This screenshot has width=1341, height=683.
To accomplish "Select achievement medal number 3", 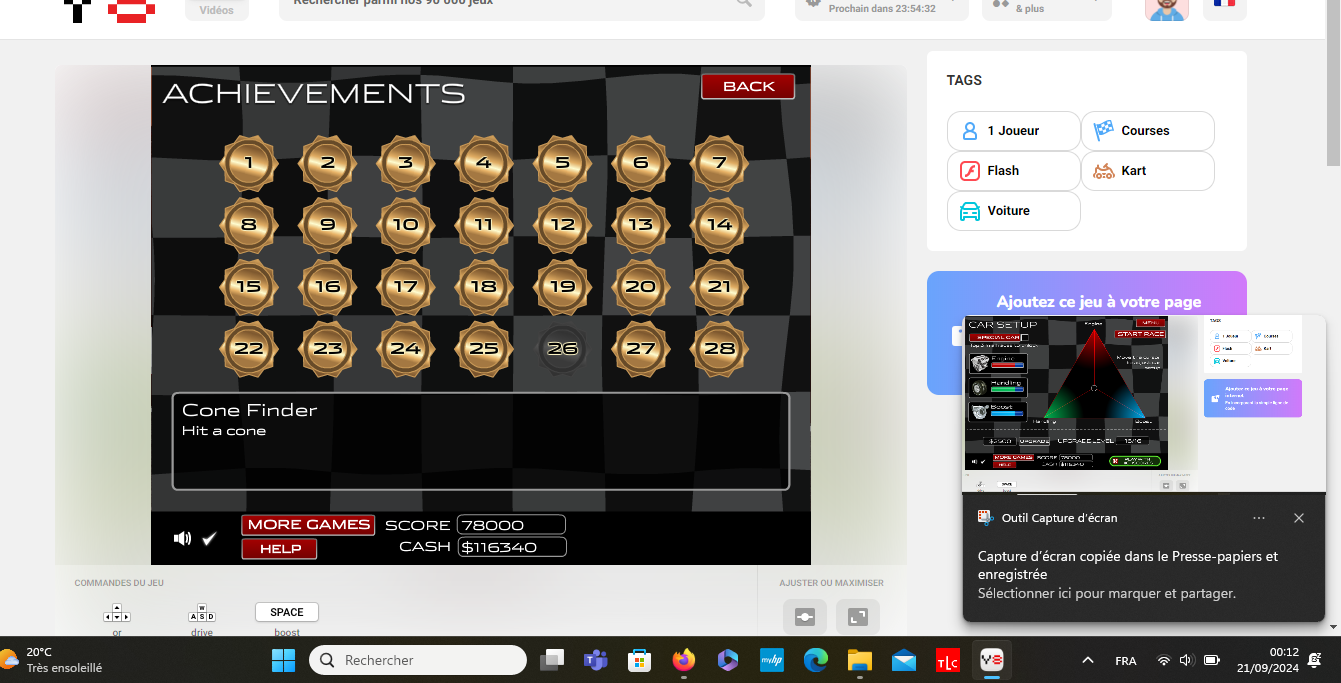I will (x=405, y=163).
